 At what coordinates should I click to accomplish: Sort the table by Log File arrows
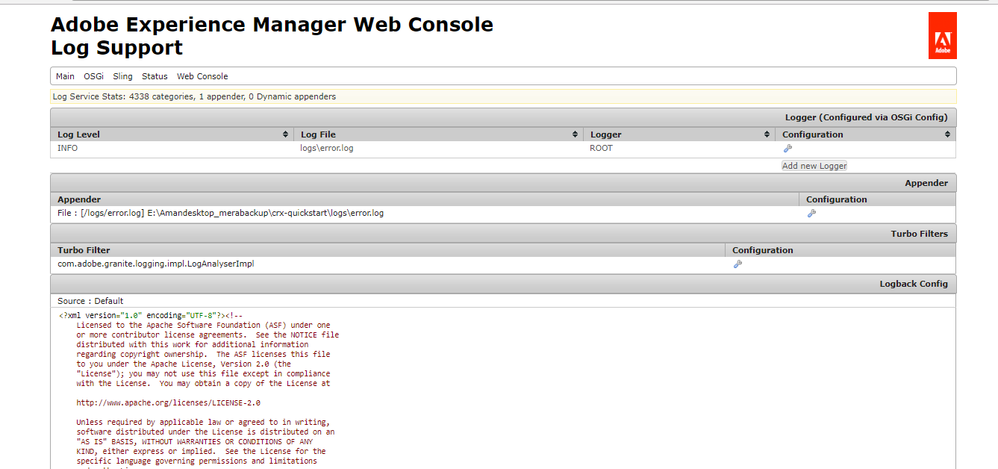click(575, 134)
